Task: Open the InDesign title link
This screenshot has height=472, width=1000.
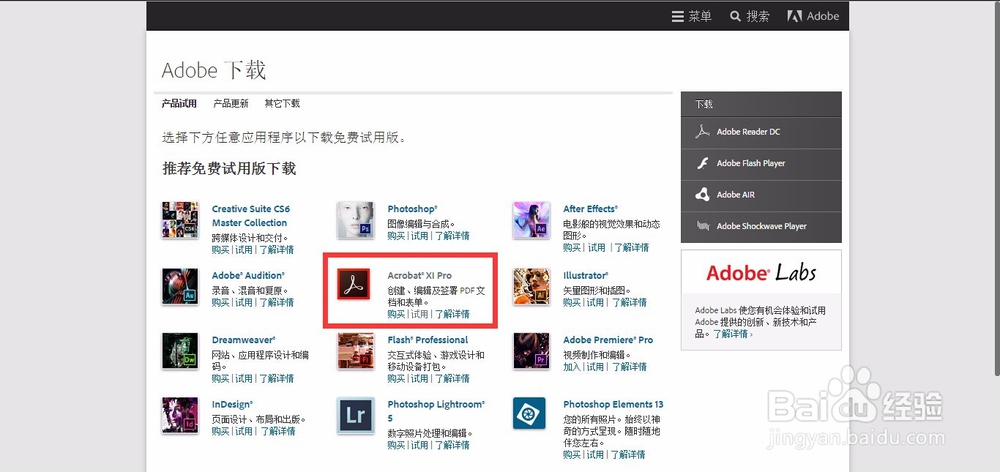Action: click(x=232, y=404)
